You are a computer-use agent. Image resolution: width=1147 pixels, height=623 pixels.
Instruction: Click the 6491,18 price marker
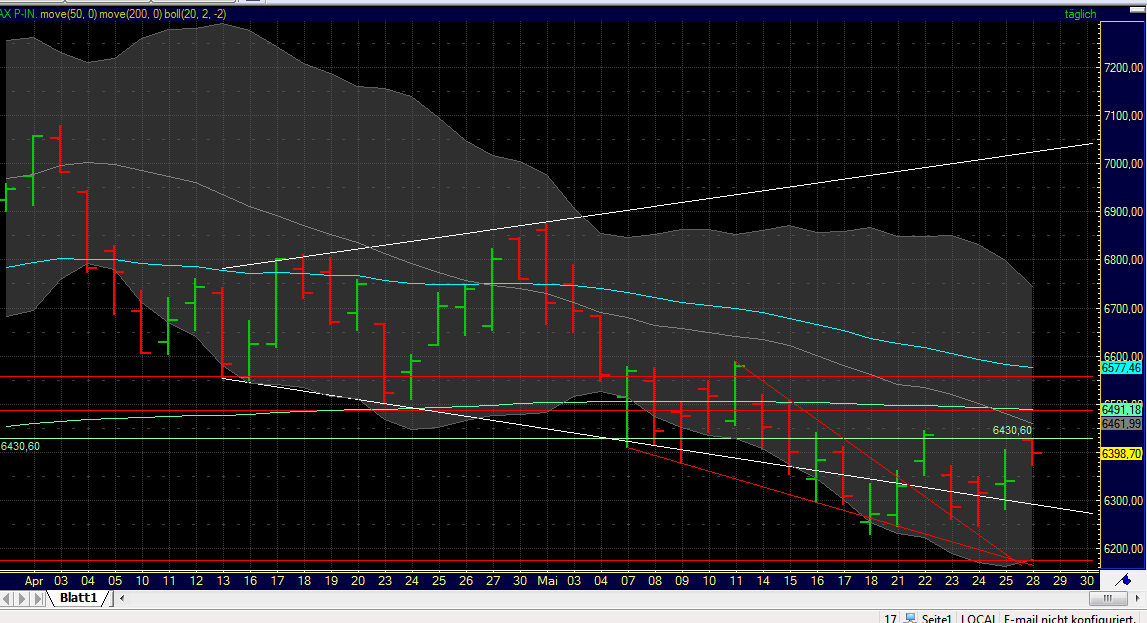(x=1123, y=410)
